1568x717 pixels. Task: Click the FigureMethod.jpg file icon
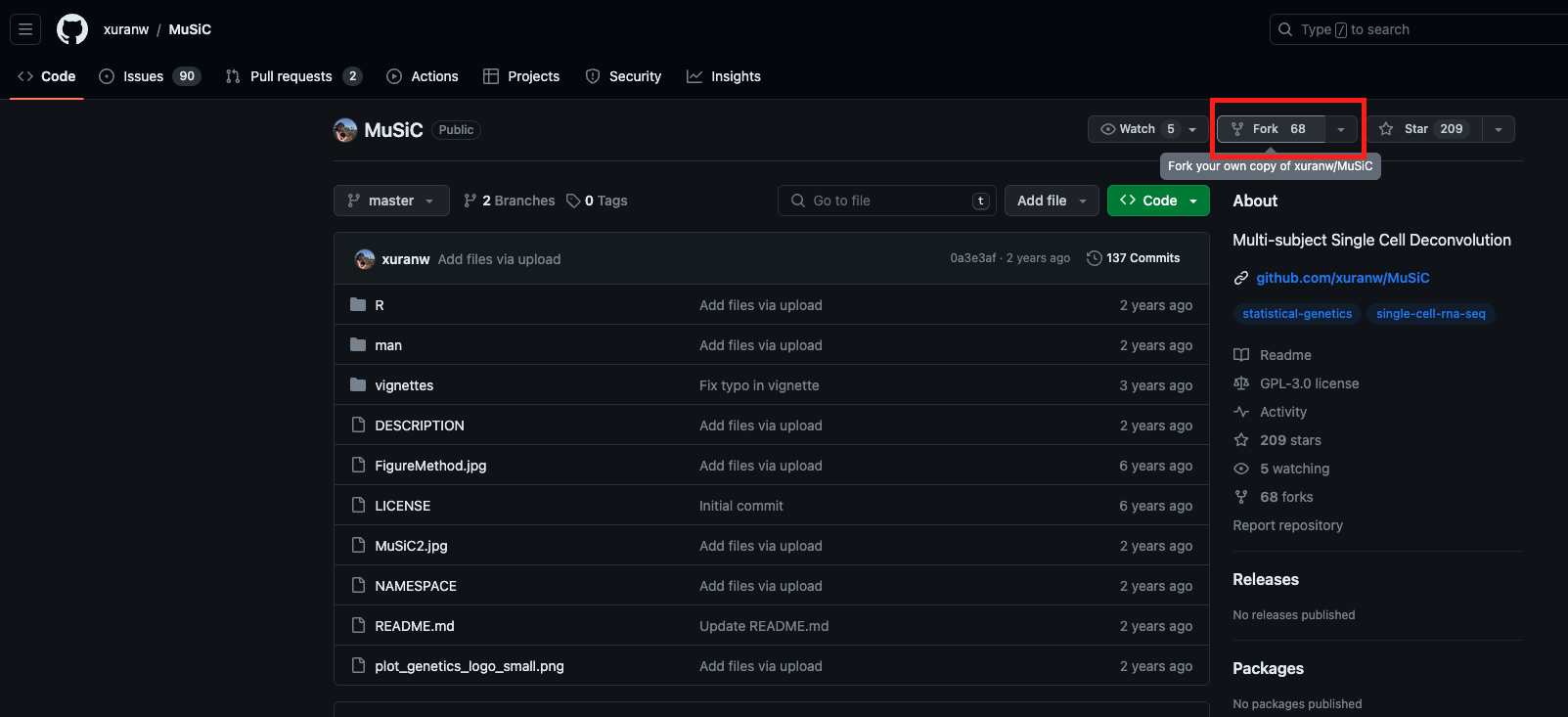click(358, 466)
